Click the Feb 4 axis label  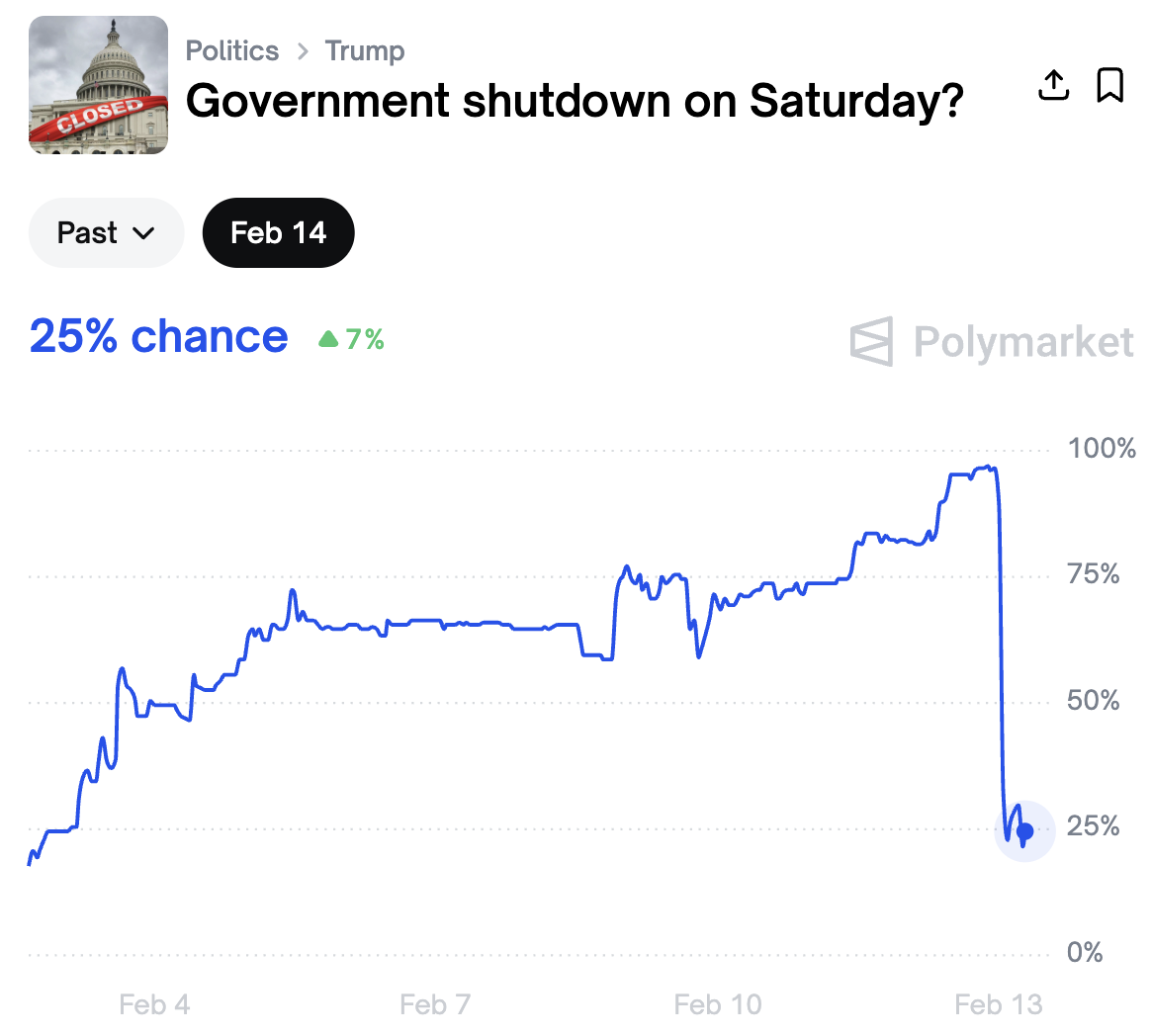tap(154, 1005)
